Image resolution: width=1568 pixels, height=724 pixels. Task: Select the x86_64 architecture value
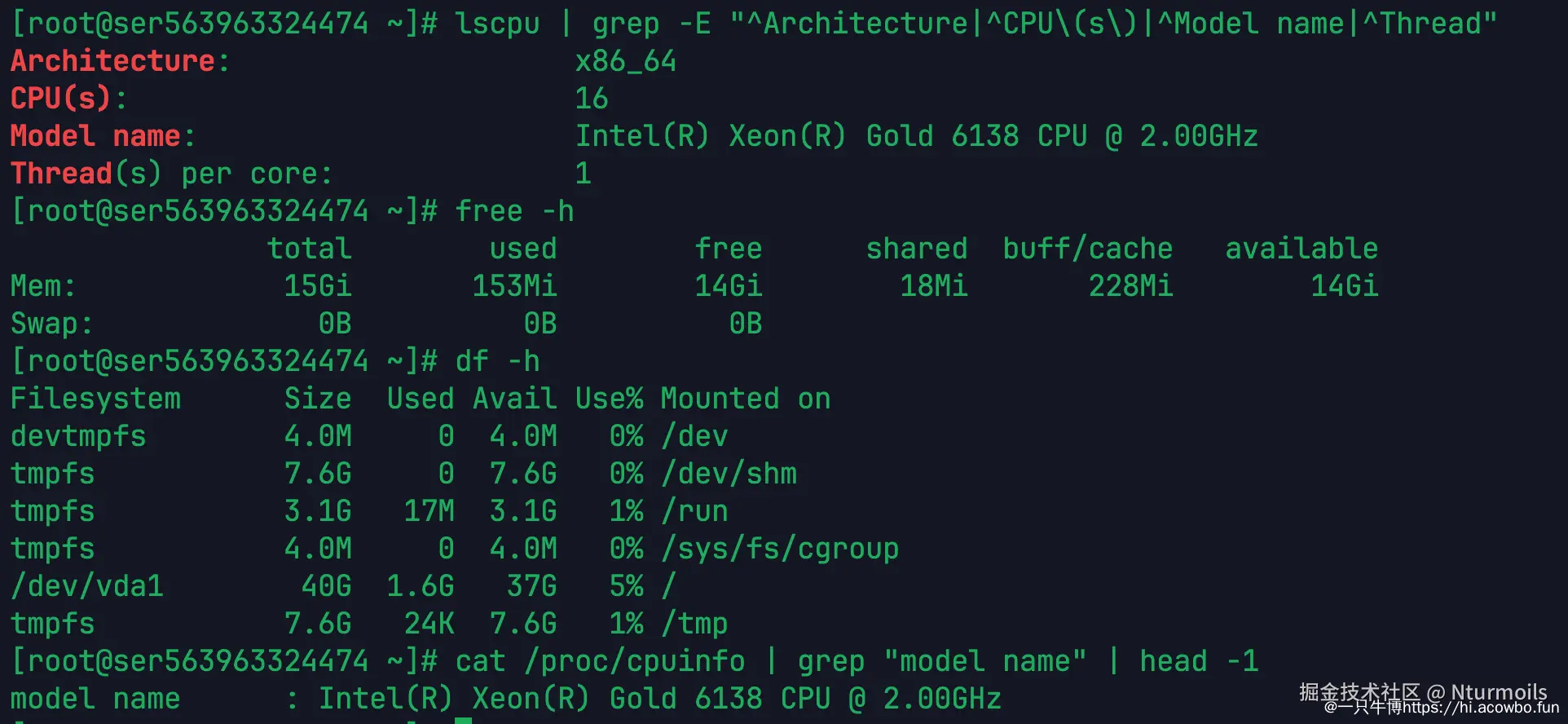(x=626, y=62)
